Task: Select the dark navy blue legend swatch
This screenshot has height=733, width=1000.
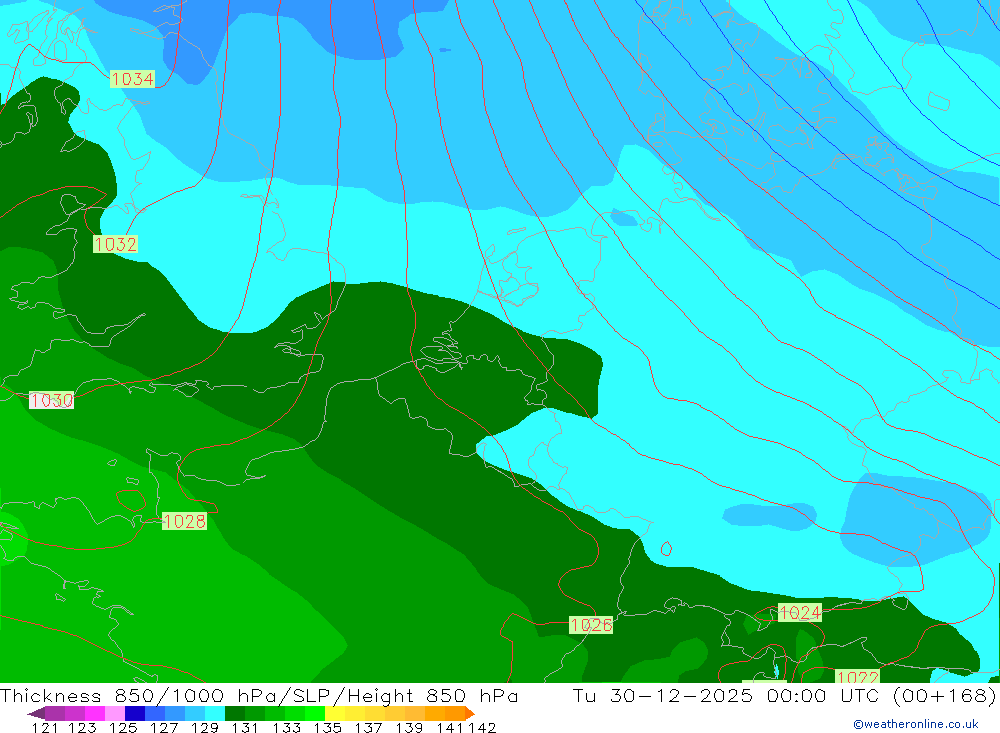Action: [x=135, y=713]
